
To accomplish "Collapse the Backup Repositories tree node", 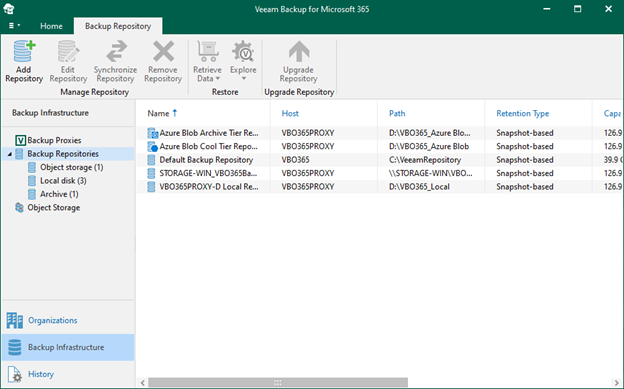I will coord(9,154).
